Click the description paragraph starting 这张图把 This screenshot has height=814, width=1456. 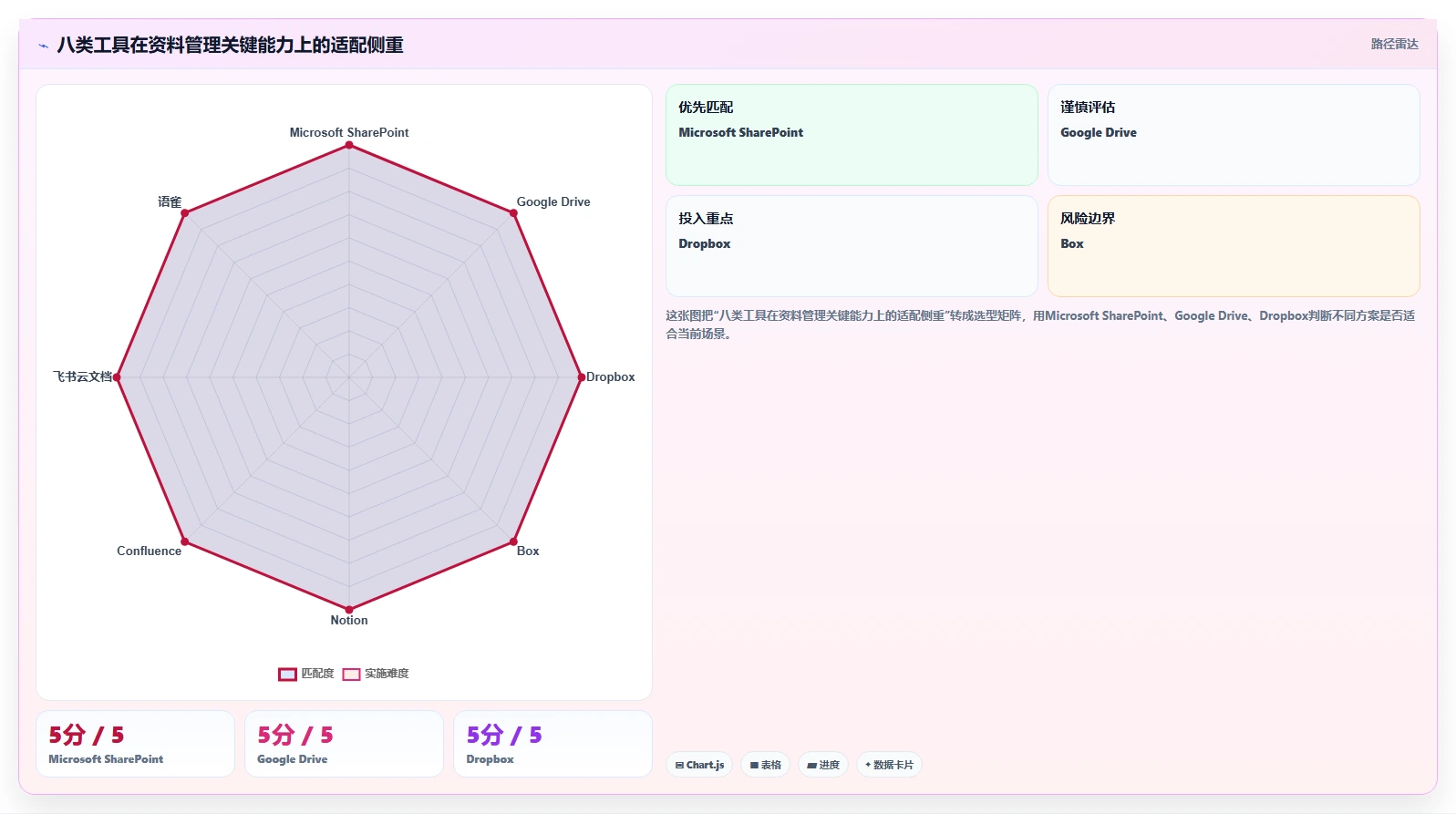[x=1040, y=325]
